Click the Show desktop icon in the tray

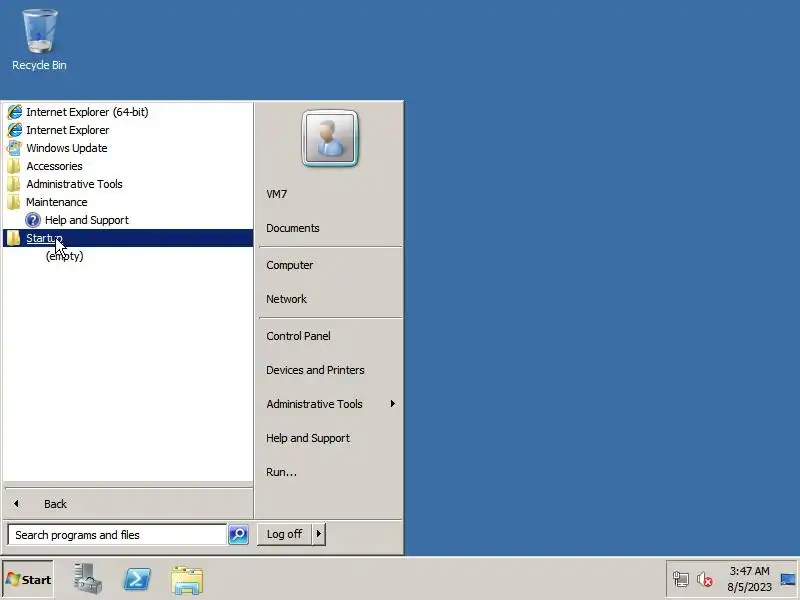point(788,579)
